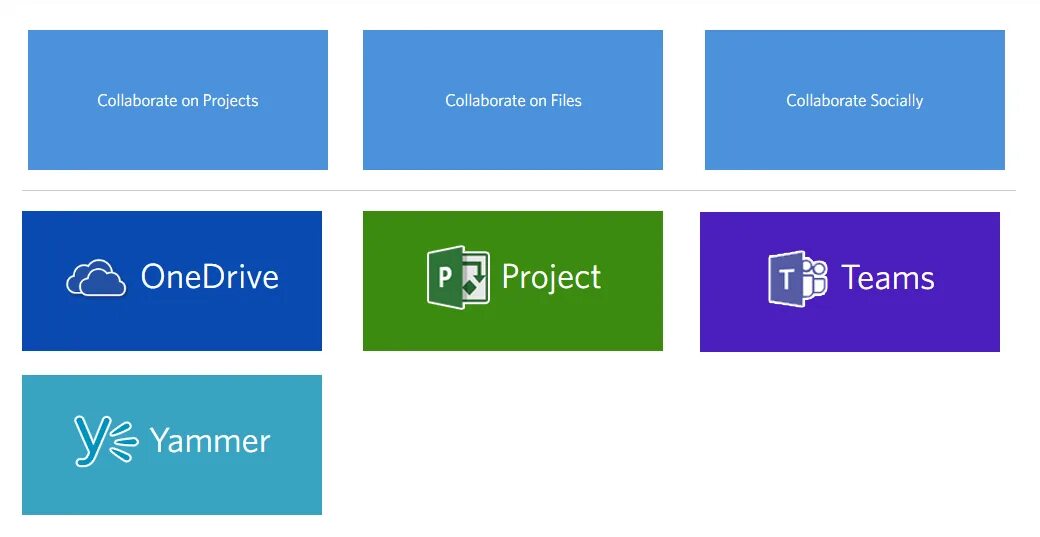The height and width of the screenshot is (537, 1040).
Task: Click the Teams app icon
Action: 798,278
